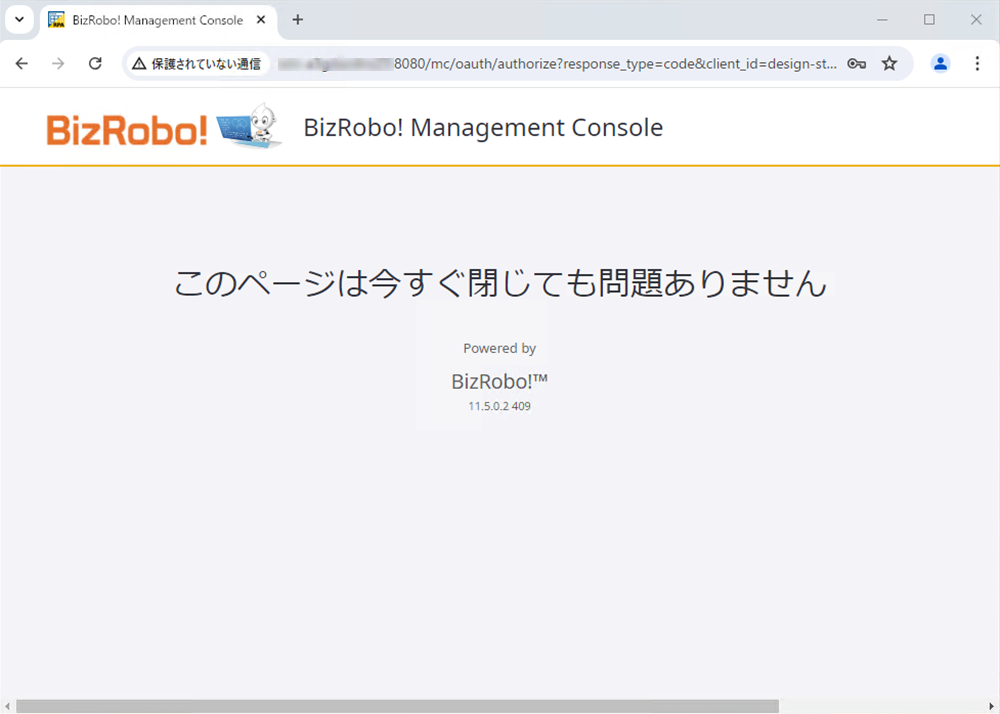Click the BizRobo! Management Console heading
The height and width of the screenshot is (714, 1000).
(483, 128)
